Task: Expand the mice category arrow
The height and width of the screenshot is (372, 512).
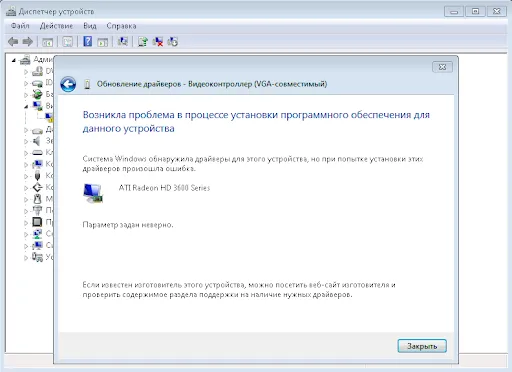Action: [x=26, y=199]
